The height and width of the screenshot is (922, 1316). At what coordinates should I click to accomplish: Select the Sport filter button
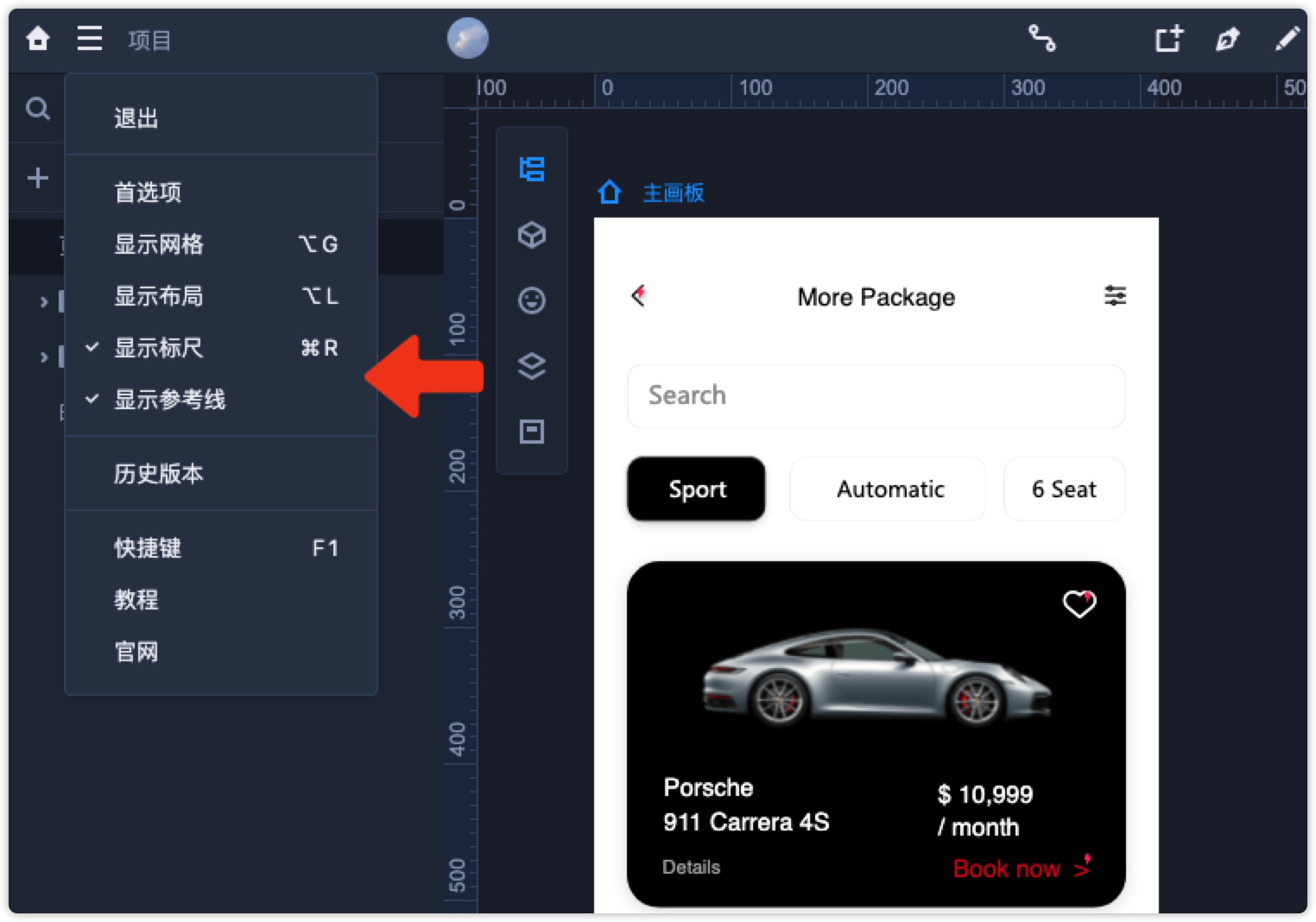696,489
